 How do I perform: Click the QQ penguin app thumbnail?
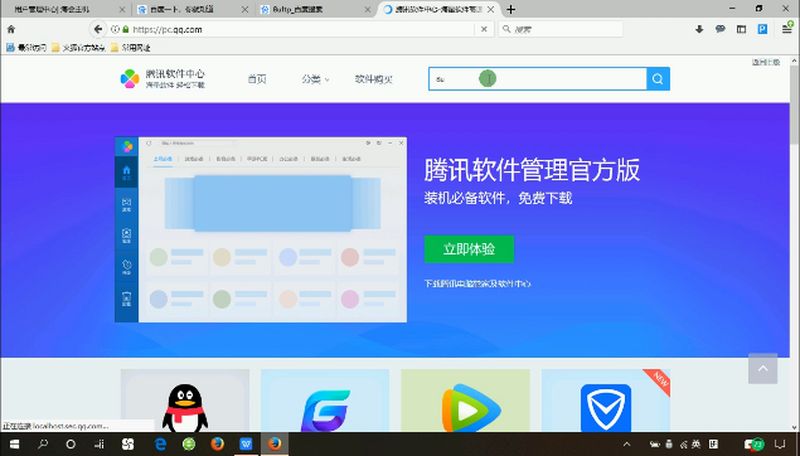pos(185,400)
